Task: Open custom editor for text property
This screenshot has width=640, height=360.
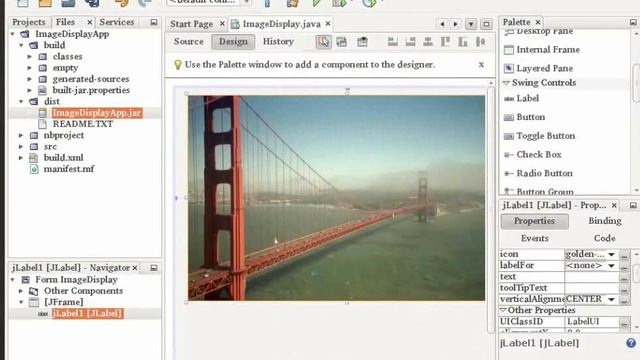Action: coord(624,277)
